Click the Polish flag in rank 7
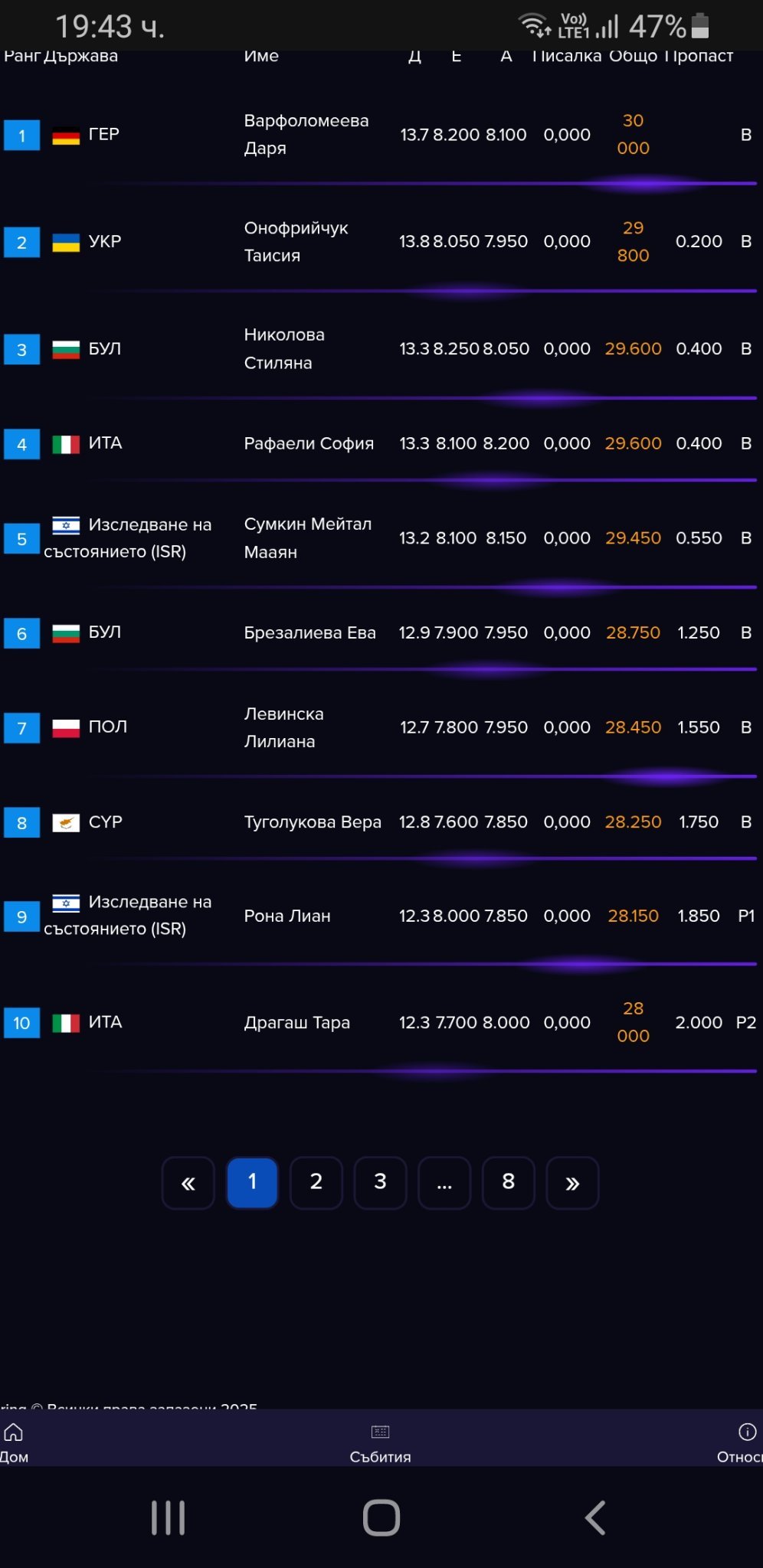This screenshot has width=763, height=1568. click(x=66, y=727)
